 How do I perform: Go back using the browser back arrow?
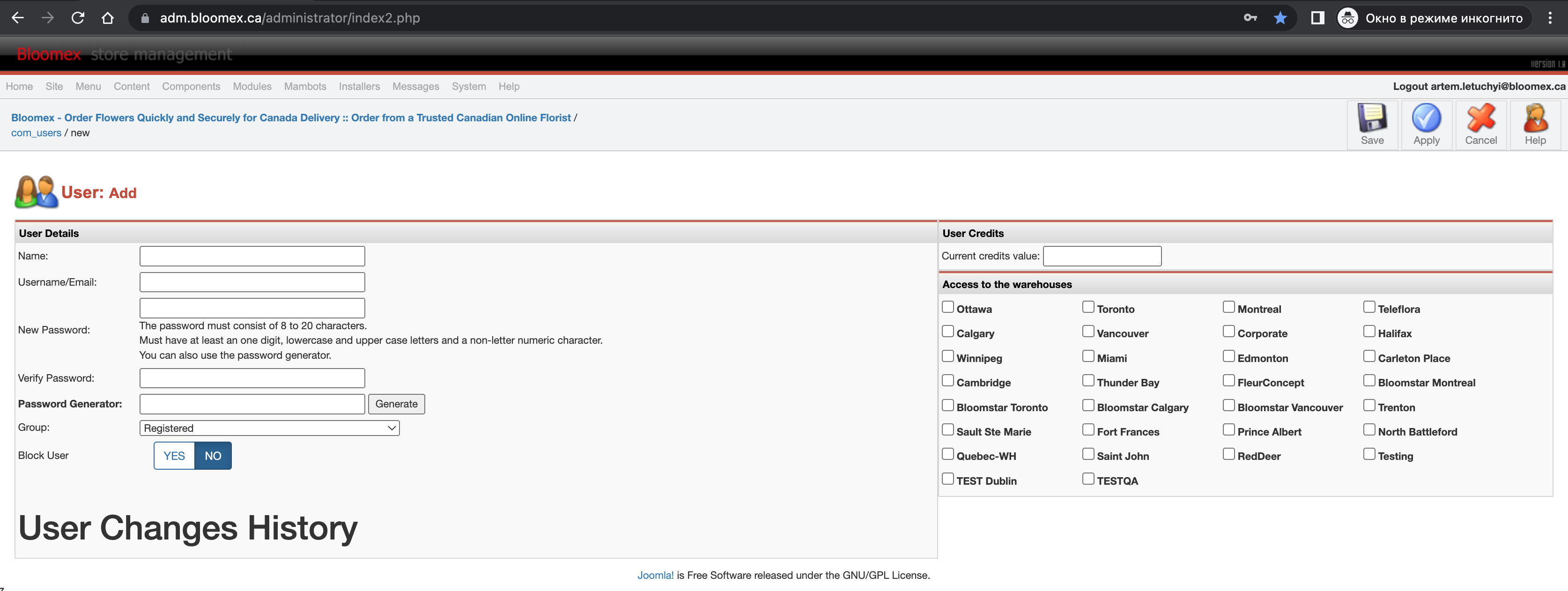[18, 18]
